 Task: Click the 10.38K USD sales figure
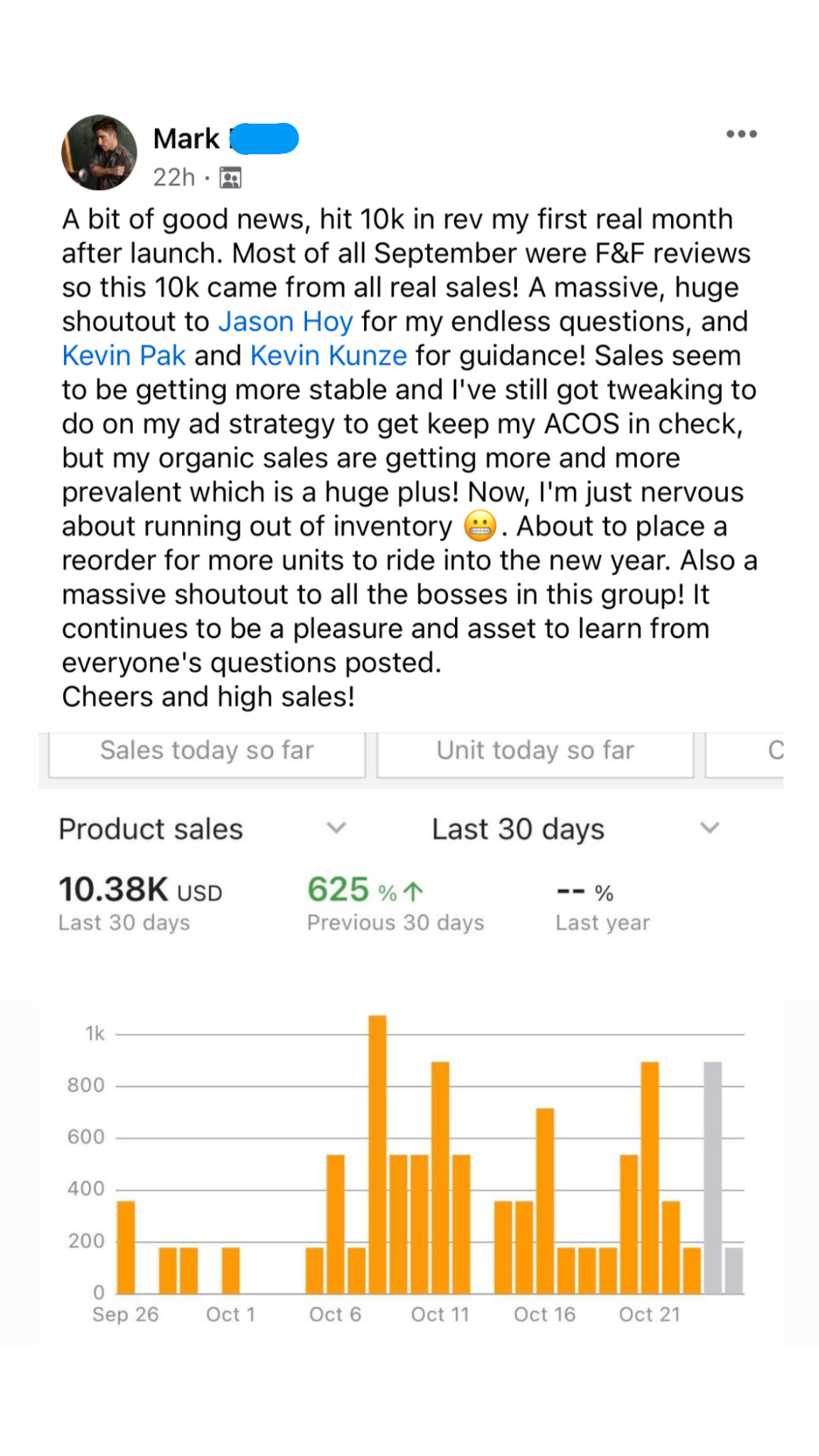pos(140,890)
